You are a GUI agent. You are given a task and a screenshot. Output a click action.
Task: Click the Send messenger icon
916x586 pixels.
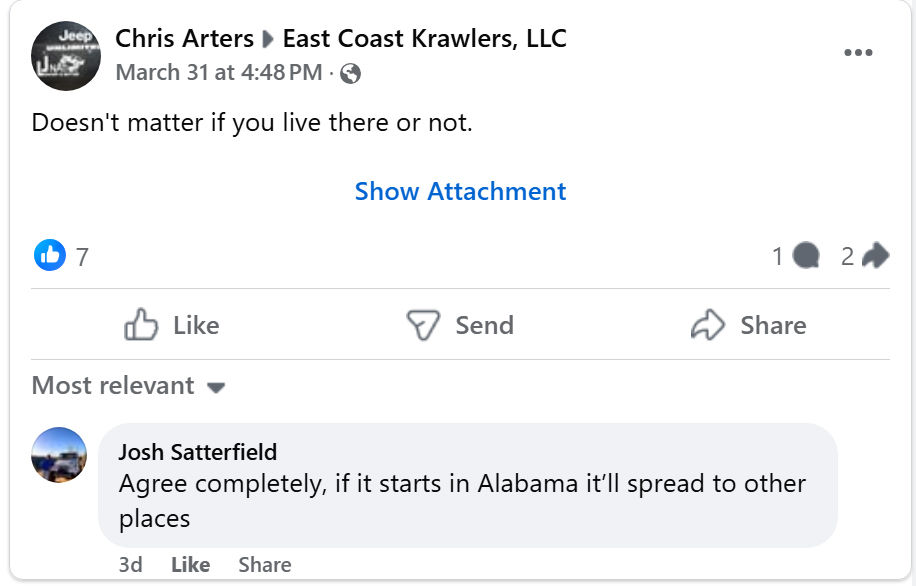pos(422,325)
